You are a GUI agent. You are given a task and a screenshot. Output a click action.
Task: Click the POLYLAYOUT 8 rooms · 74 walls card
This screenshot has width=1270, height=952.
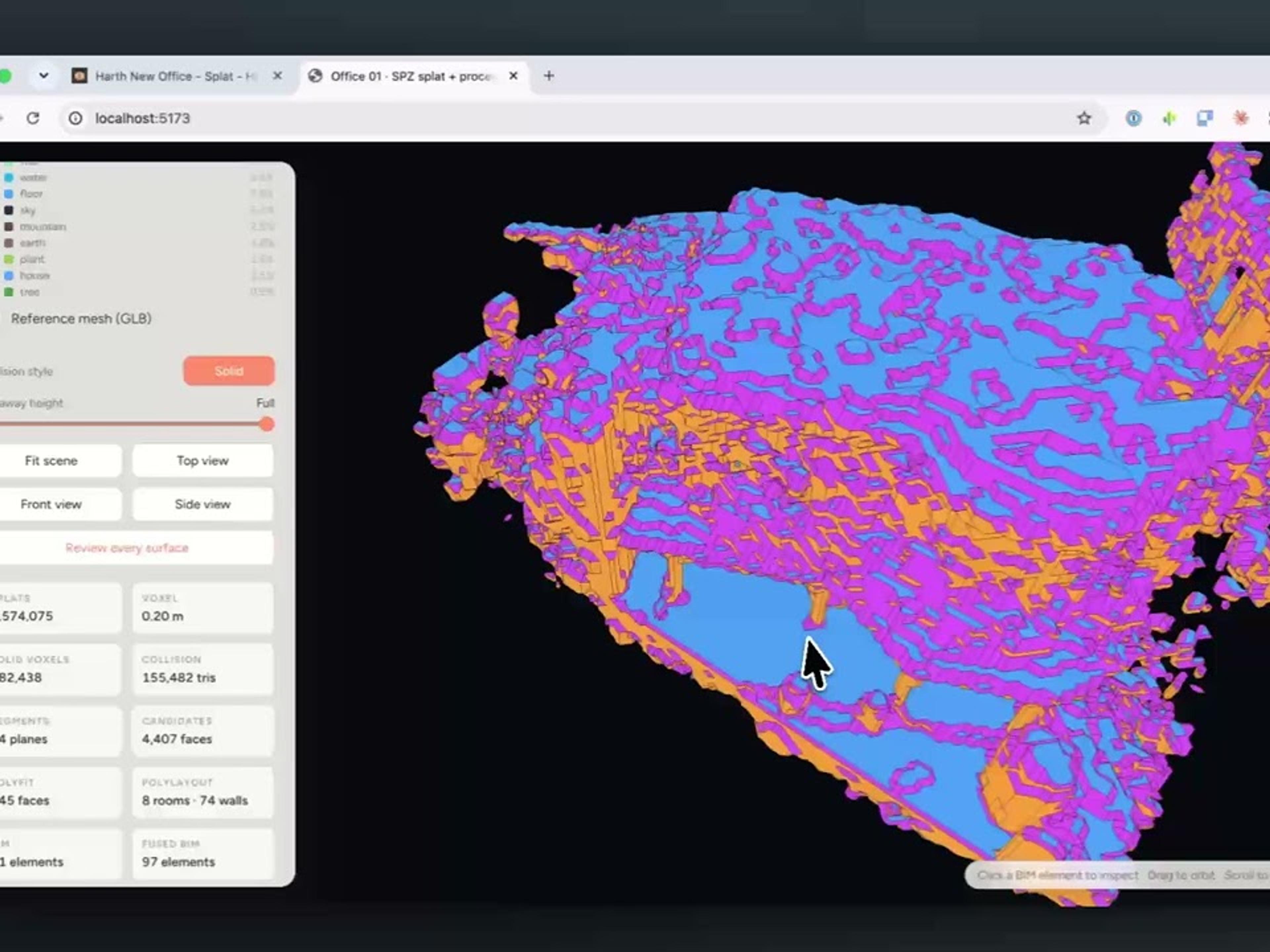(203, 792)
